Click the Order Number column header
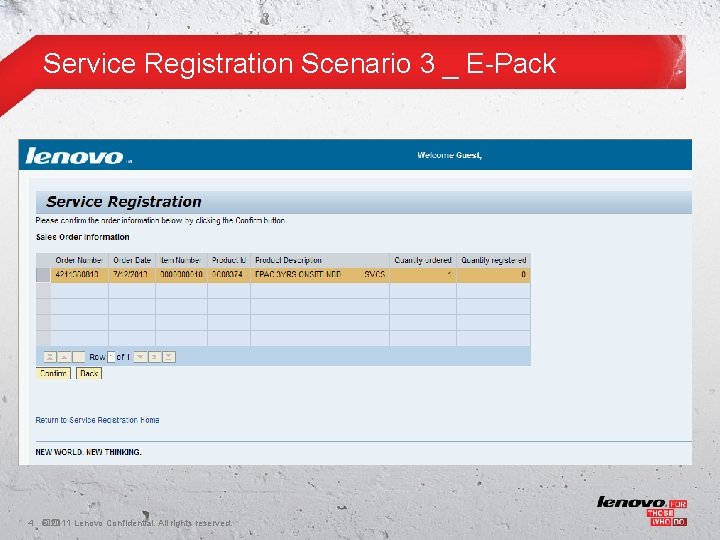 coord(79,260)
